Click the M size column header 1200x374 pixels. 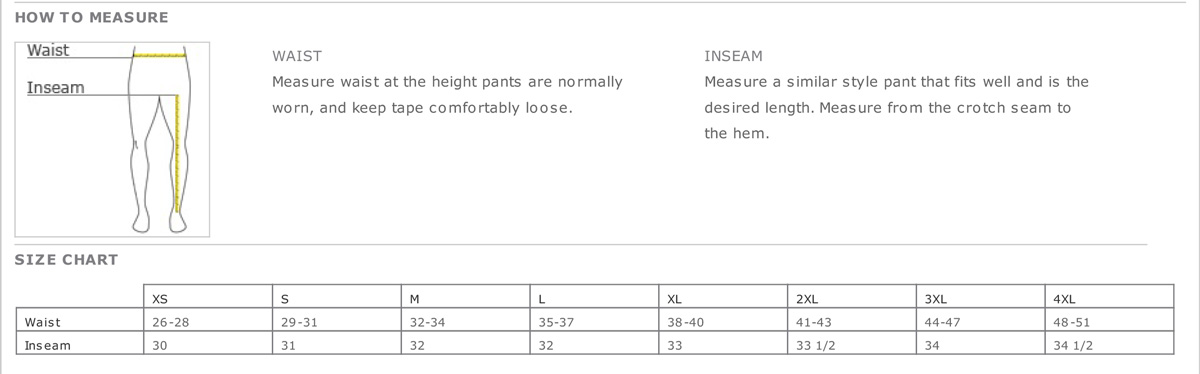466,297
